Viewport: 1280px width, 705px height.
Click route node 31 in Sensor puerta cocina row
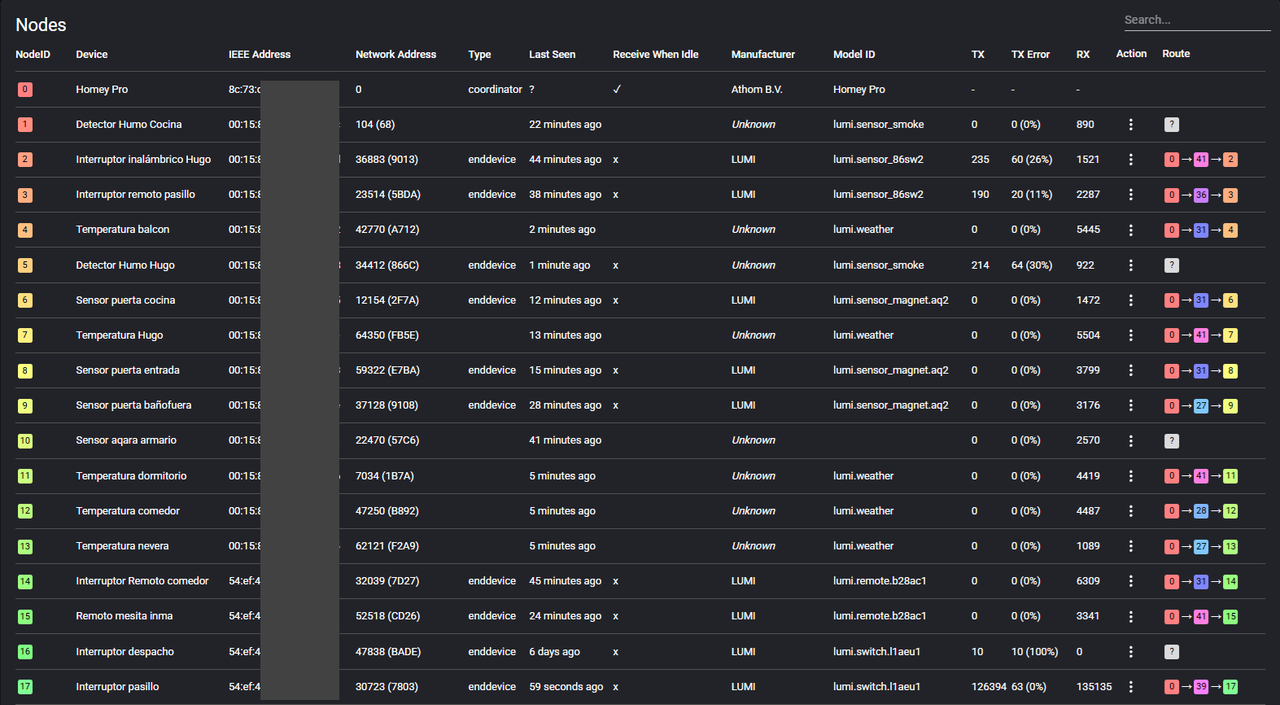click(x=1201, y=301)
